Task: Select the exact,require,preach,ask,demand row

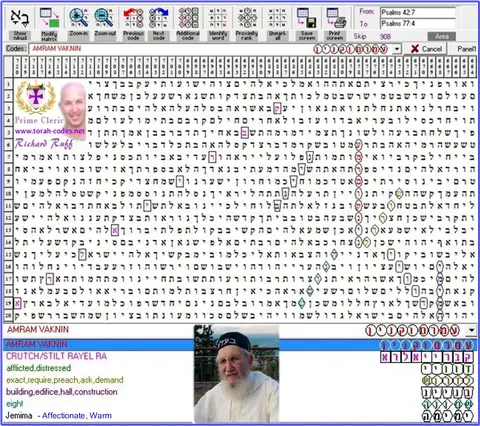Action: click(x=240, y=380)
